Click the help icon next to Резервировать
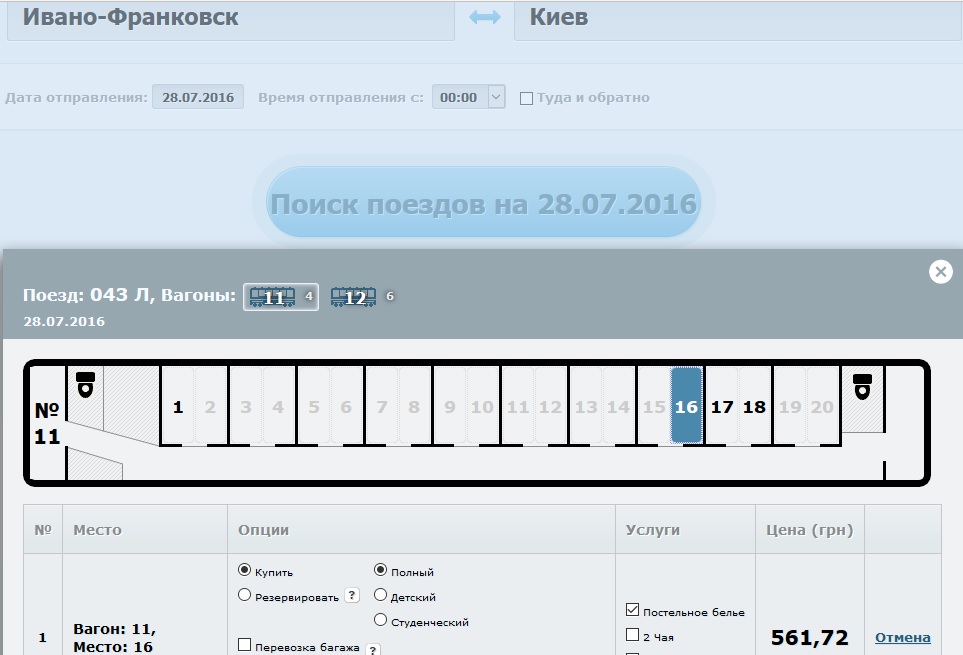 point(352,595)
